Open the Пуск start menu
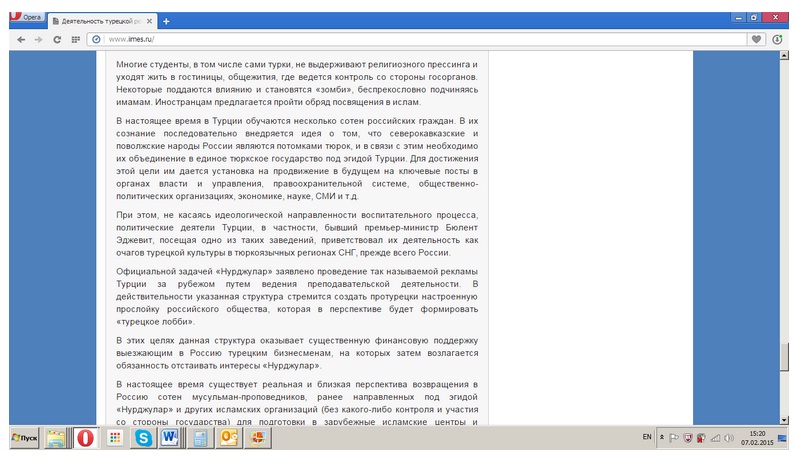798x465 pixels. coord(24,438)
